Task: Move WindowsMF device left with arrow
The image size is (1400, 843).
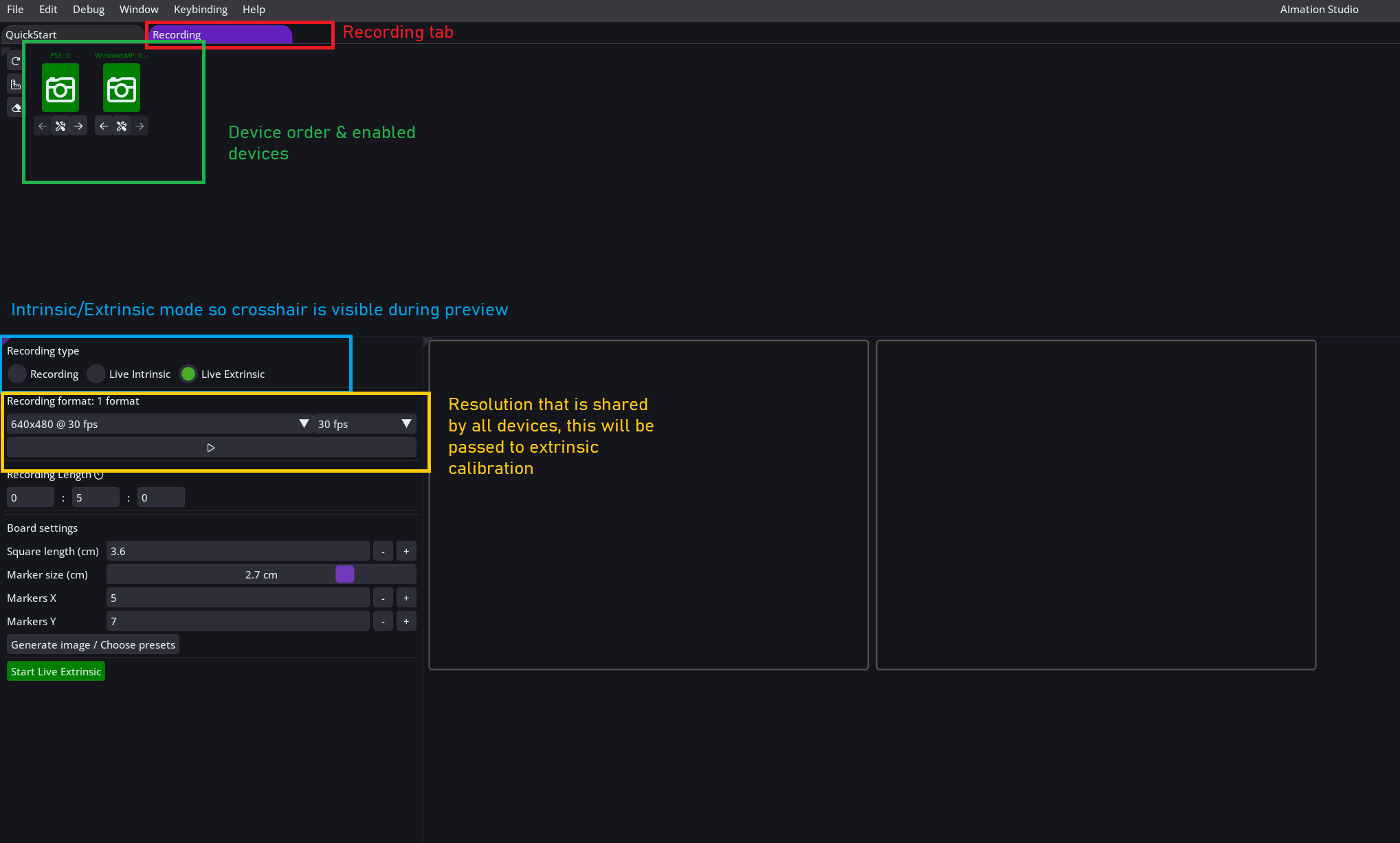Action: click(104, 126)
